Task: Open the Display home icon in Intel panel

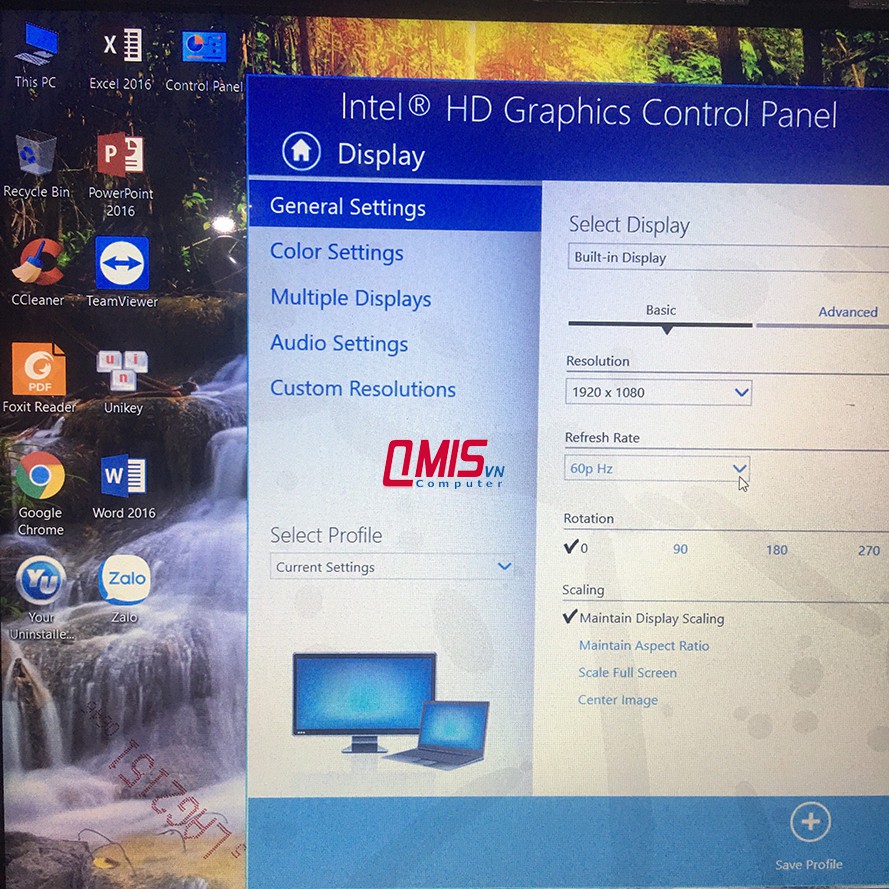Action: [300, 152]
